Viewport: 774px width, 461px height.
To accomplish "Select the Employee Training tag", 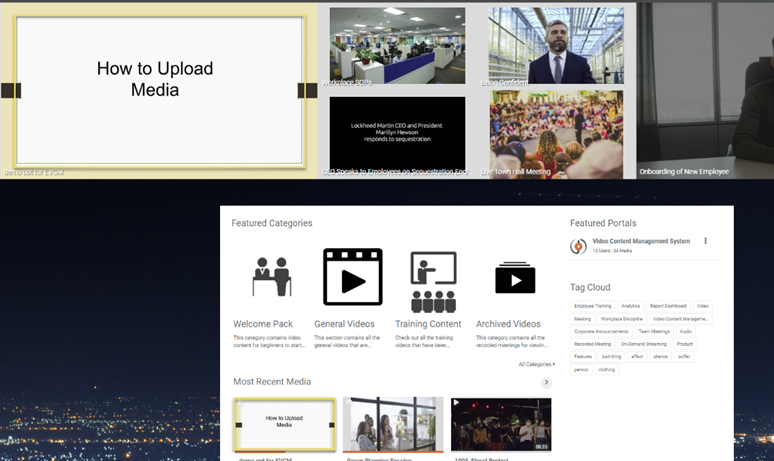I will pyautogui.click(x=593, y=306).
